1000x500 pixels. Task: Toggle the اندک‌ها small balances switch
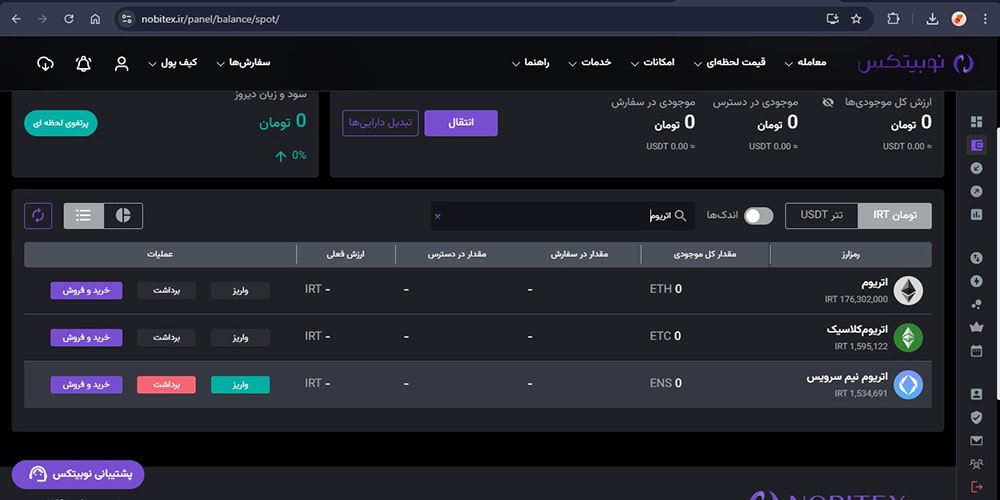coord(758,216)
